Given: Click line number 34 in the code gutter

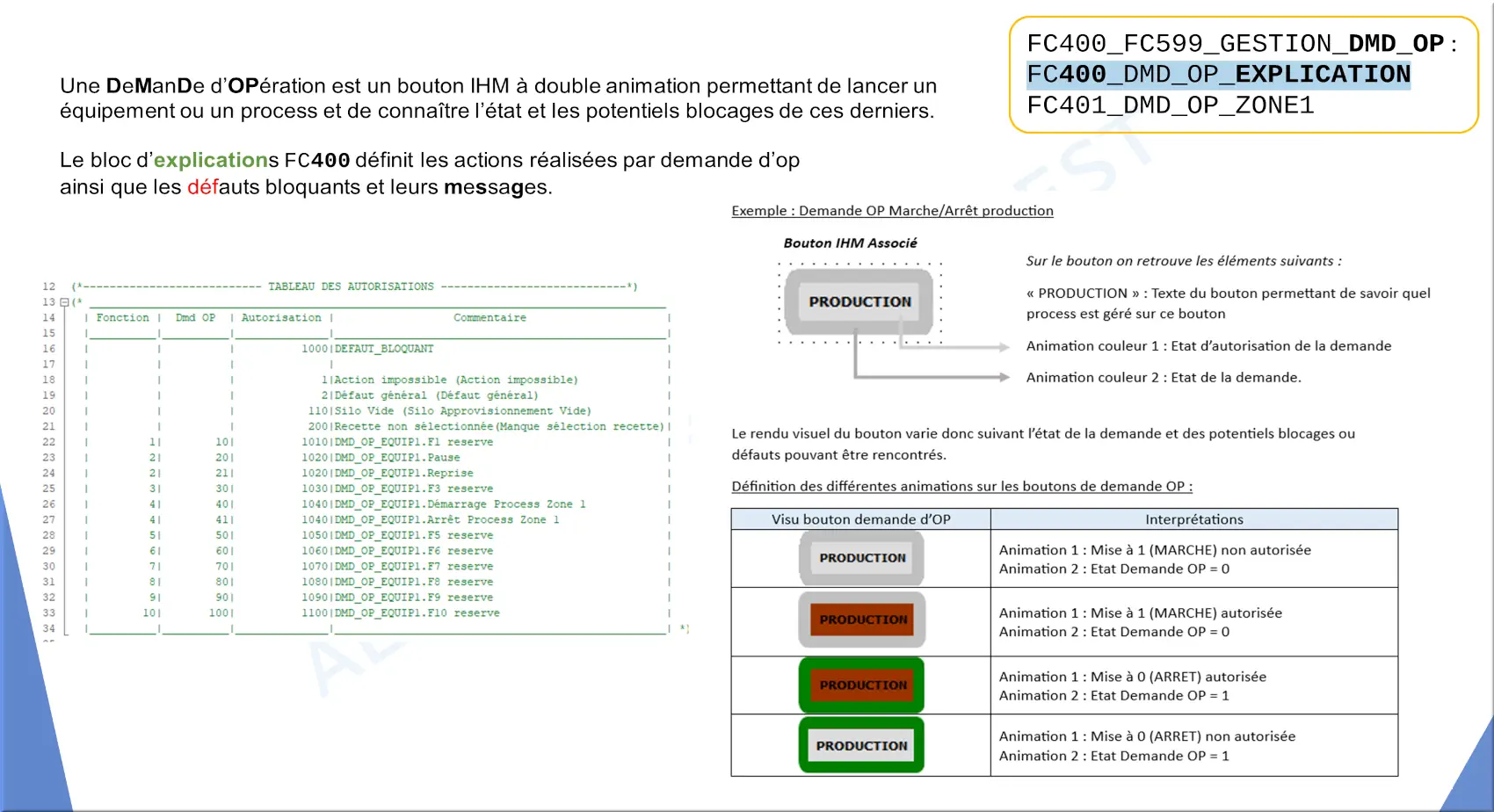Looking at the screenshot, I should (x=48, y=628).
